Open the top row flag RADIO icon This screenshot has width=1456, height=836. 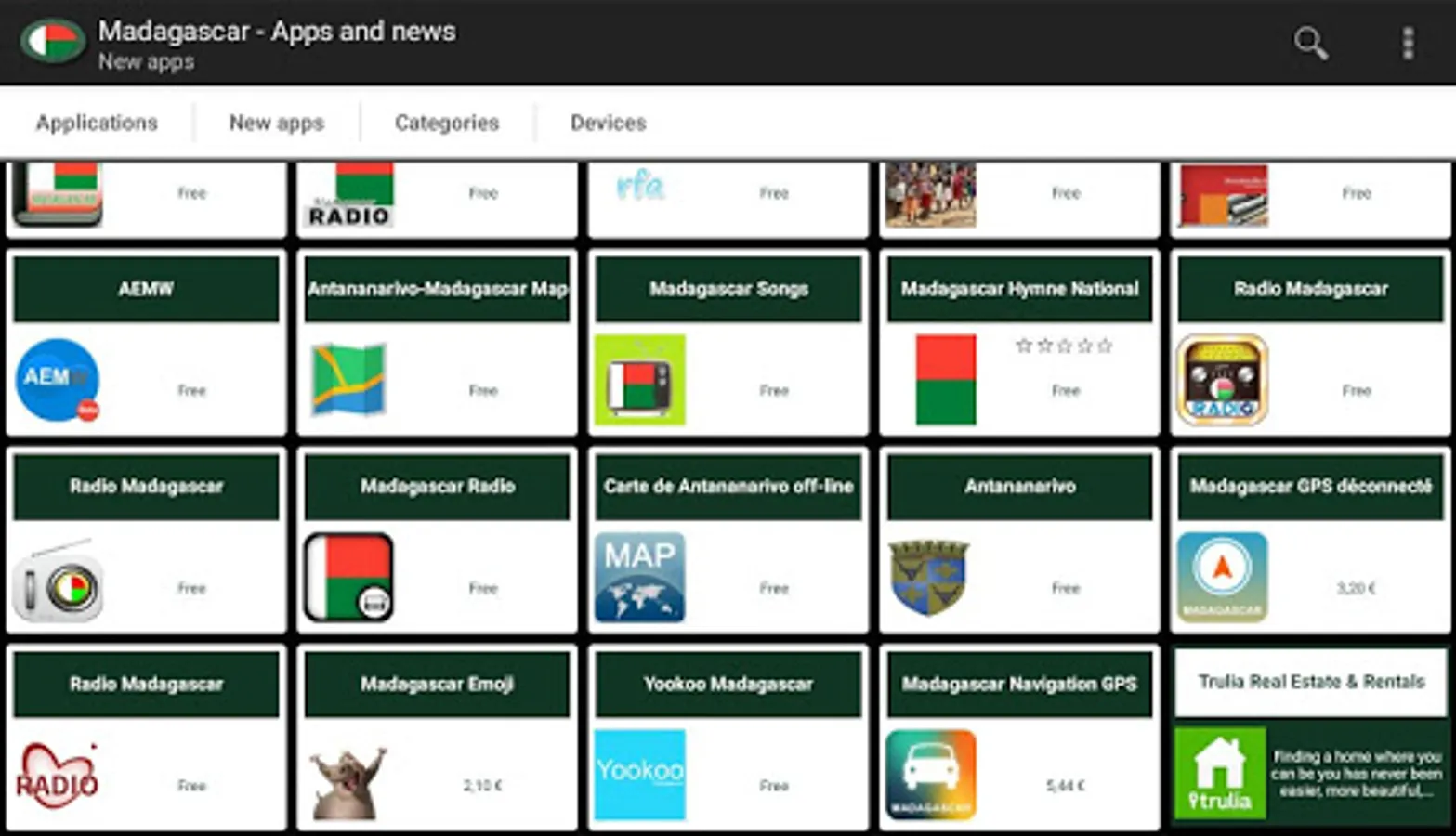348,195
